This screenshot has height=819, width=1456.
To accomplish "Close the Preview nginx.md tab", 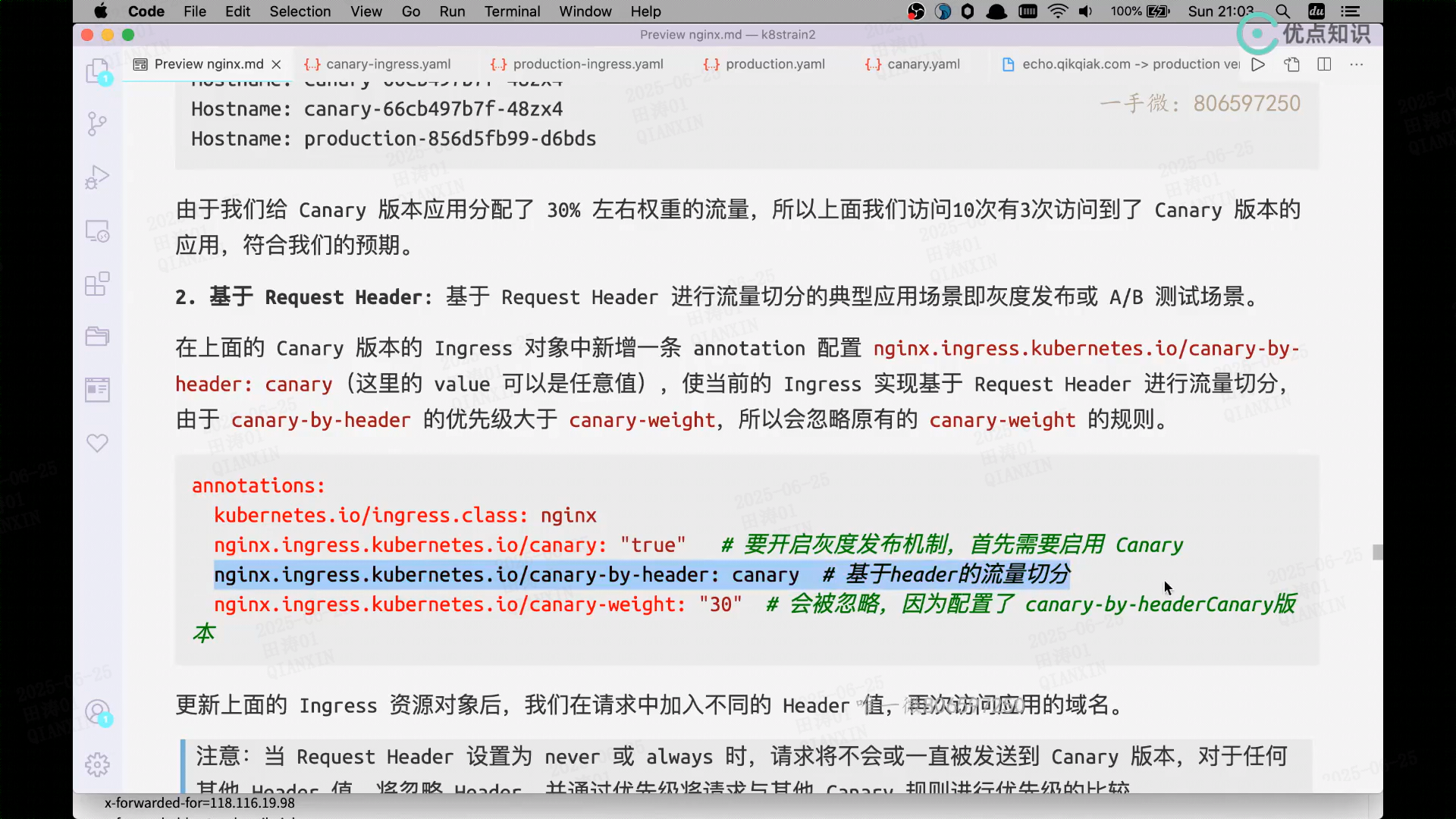I will point(277,64).
